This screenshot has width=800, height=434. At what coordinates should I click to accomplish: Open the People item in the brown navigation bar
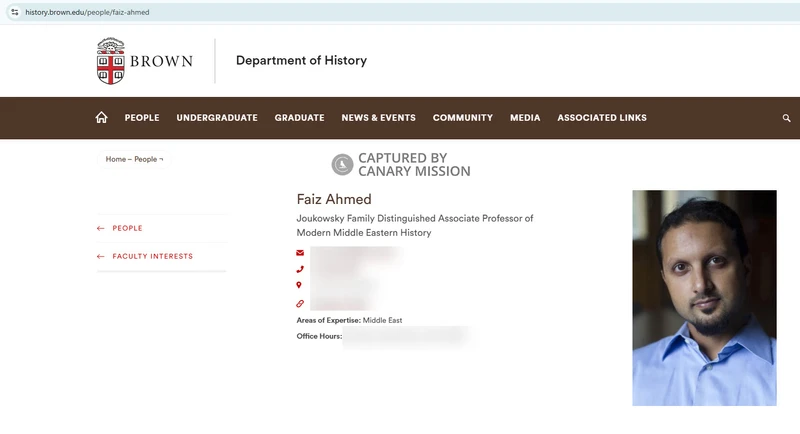point(142,118)
